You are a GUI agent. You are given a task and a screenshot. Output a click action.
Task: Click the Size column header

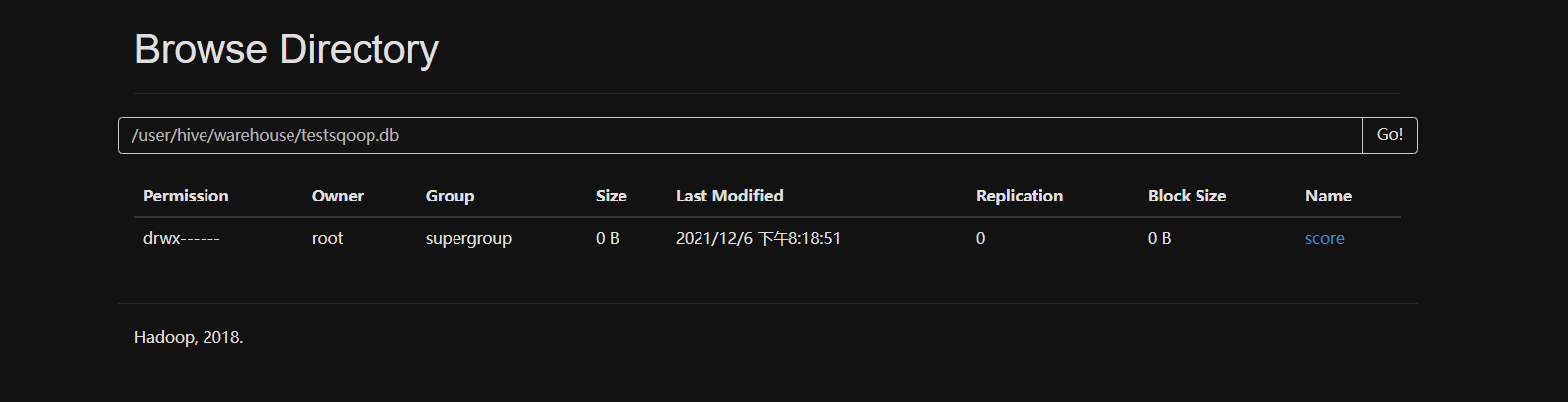coord(611,196)
